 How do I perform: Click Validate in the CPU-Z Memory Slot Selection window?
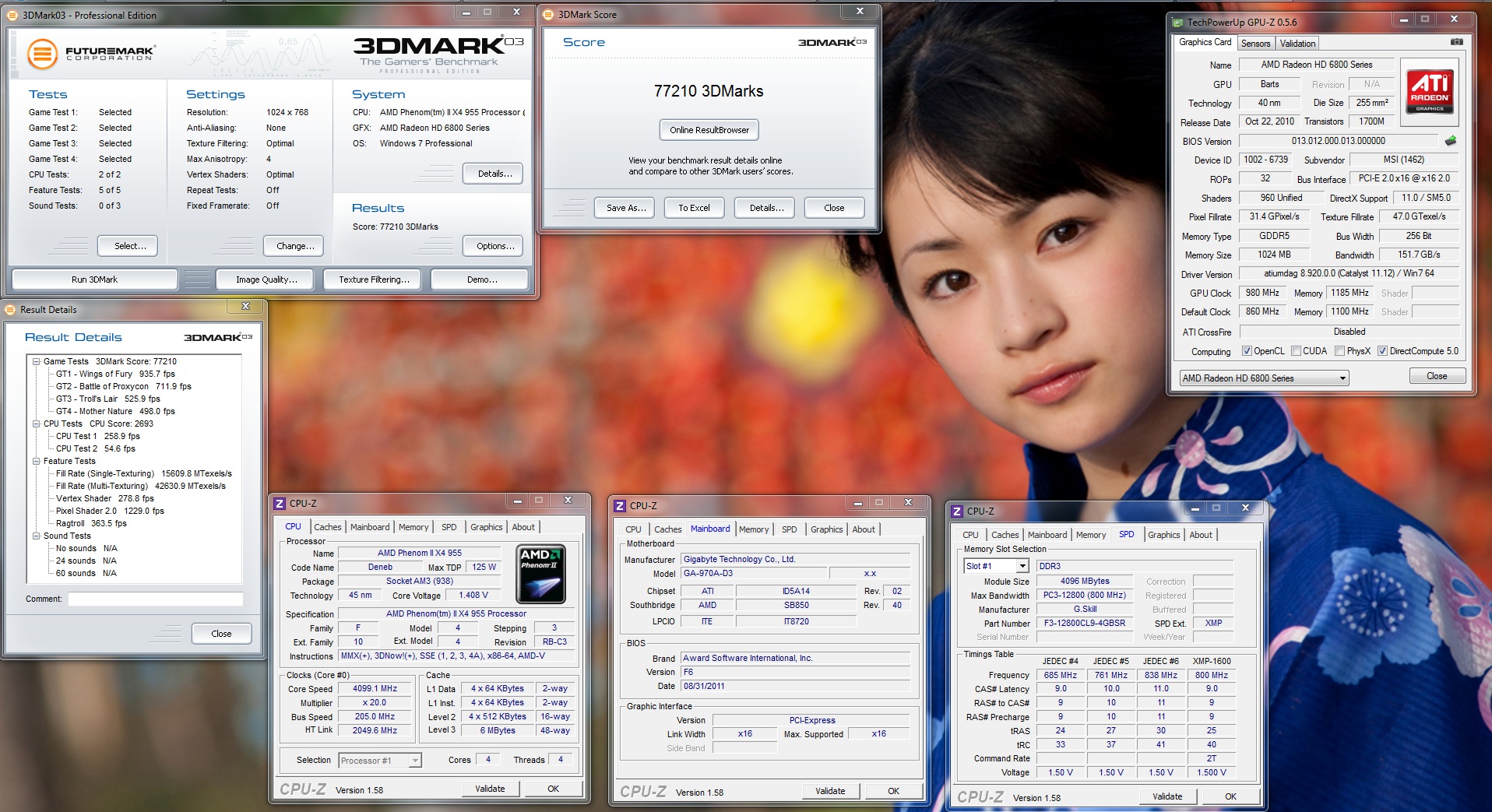1167,796
